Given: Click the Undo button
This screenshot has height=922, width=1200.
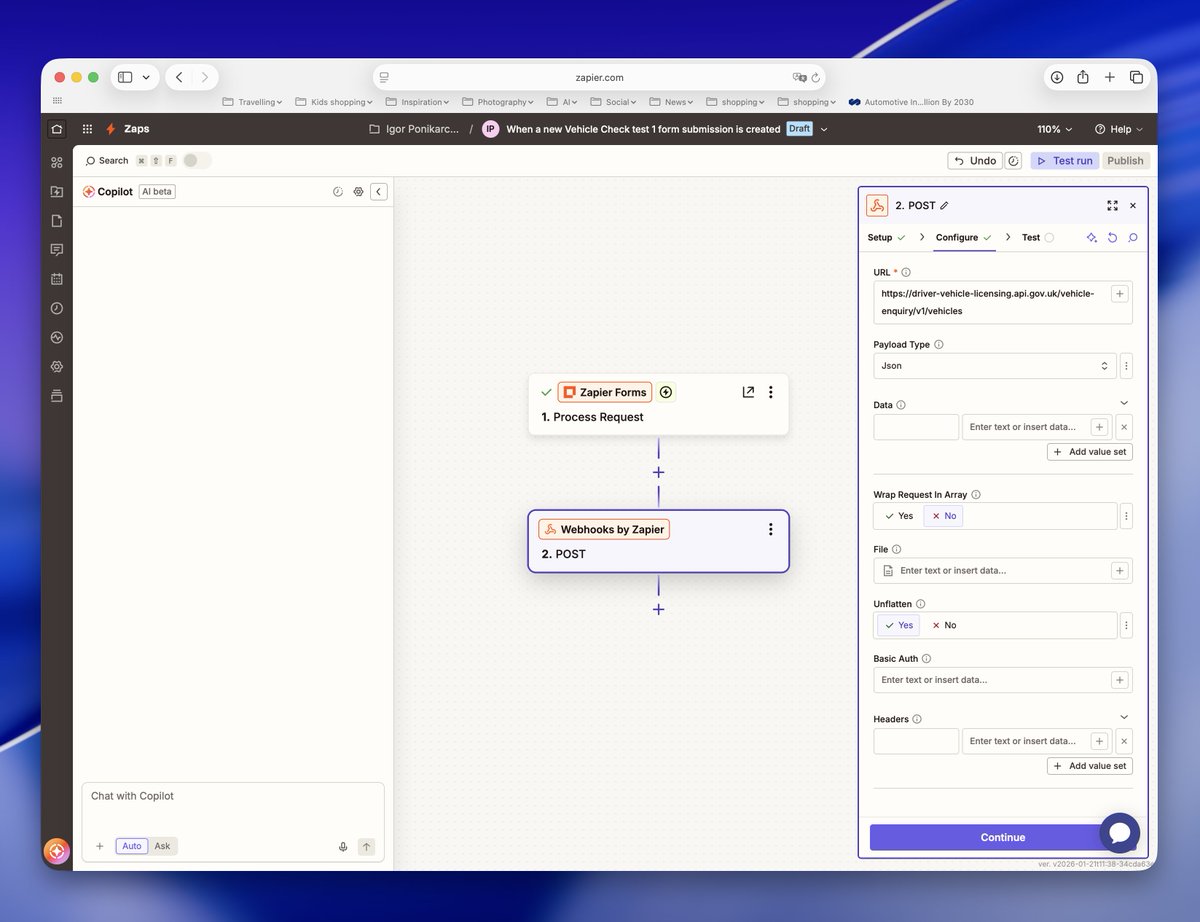Looking at the screenshot, I should click(975, 160).
